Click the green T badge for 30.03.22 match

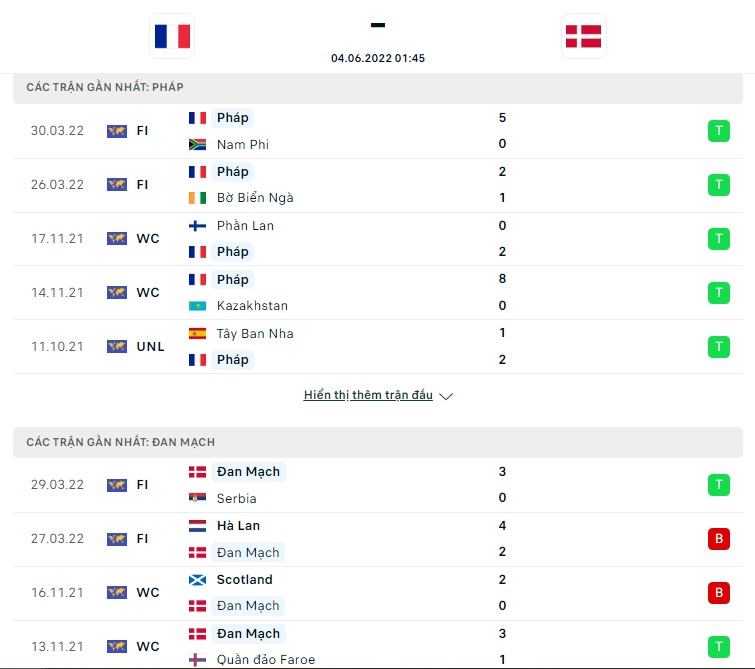pyautogui.click(x=718, y=131)
